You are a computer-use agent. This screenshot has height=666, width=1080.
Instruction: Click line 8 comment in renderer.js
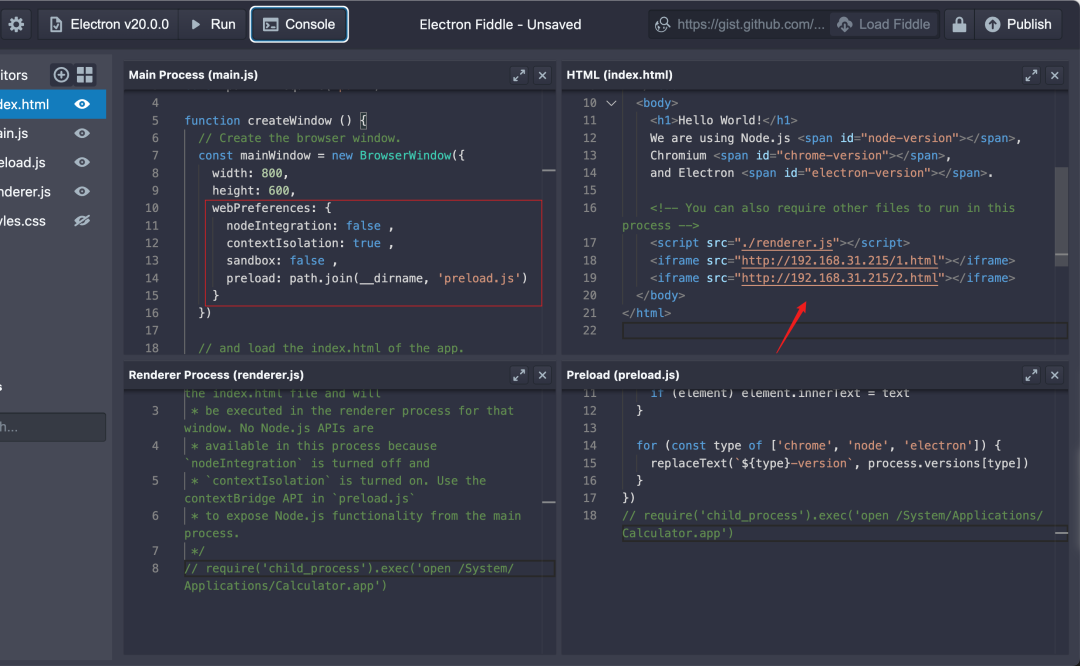tap(349, 577)
